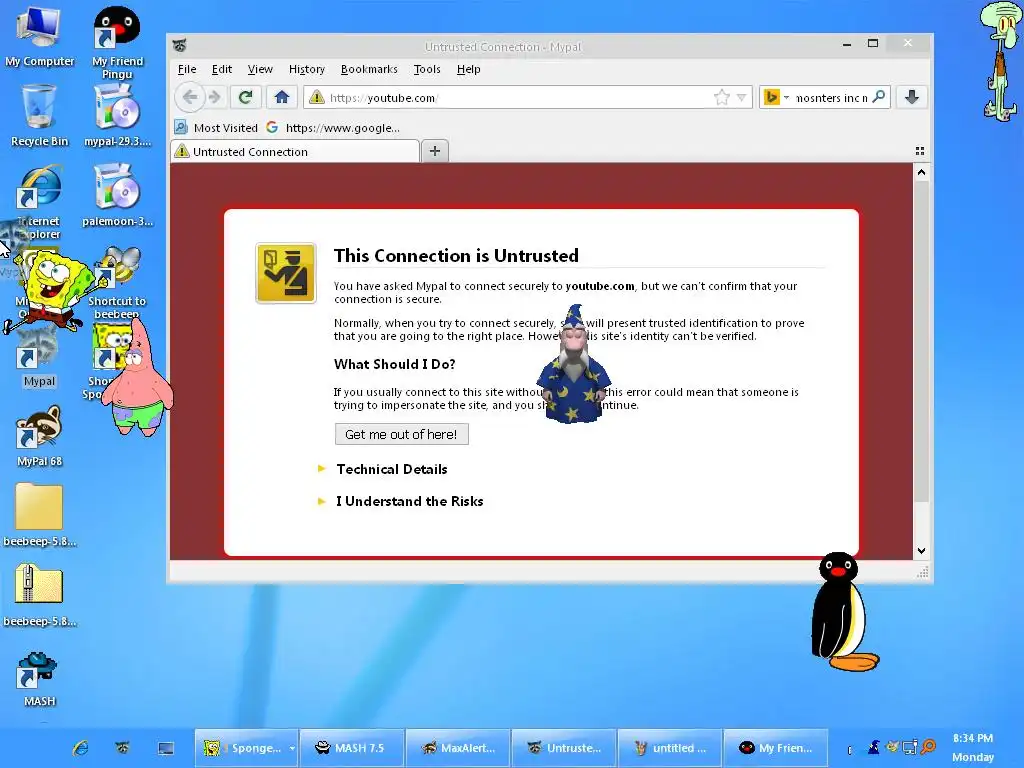The height and width of the screenshot is (768, 1024).
Task: Click the search magnifier in the search box
Action: pos(879,97)
